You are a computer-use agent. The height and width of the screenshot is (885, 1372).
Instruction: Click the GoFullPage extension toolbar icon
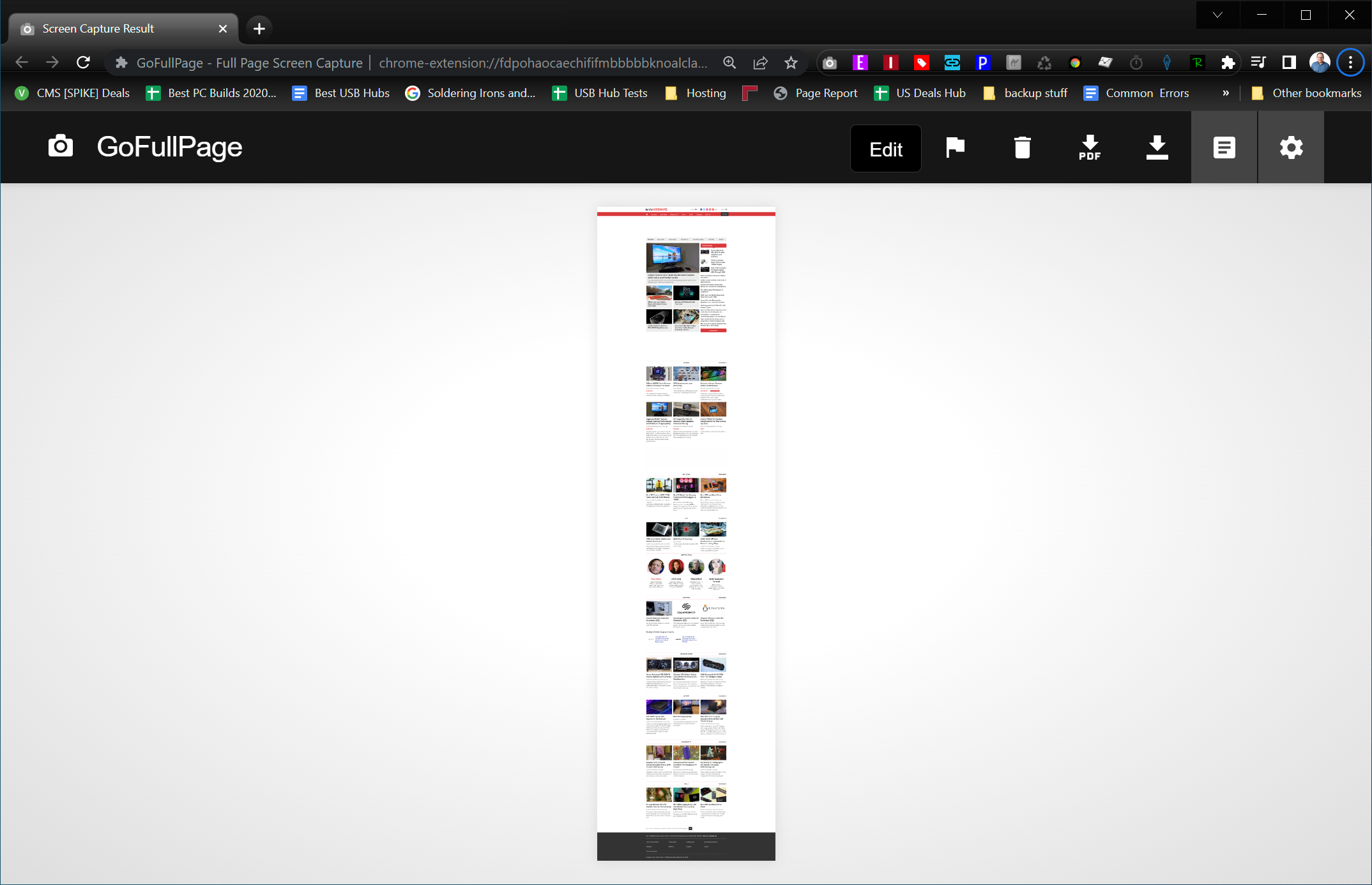830,63
